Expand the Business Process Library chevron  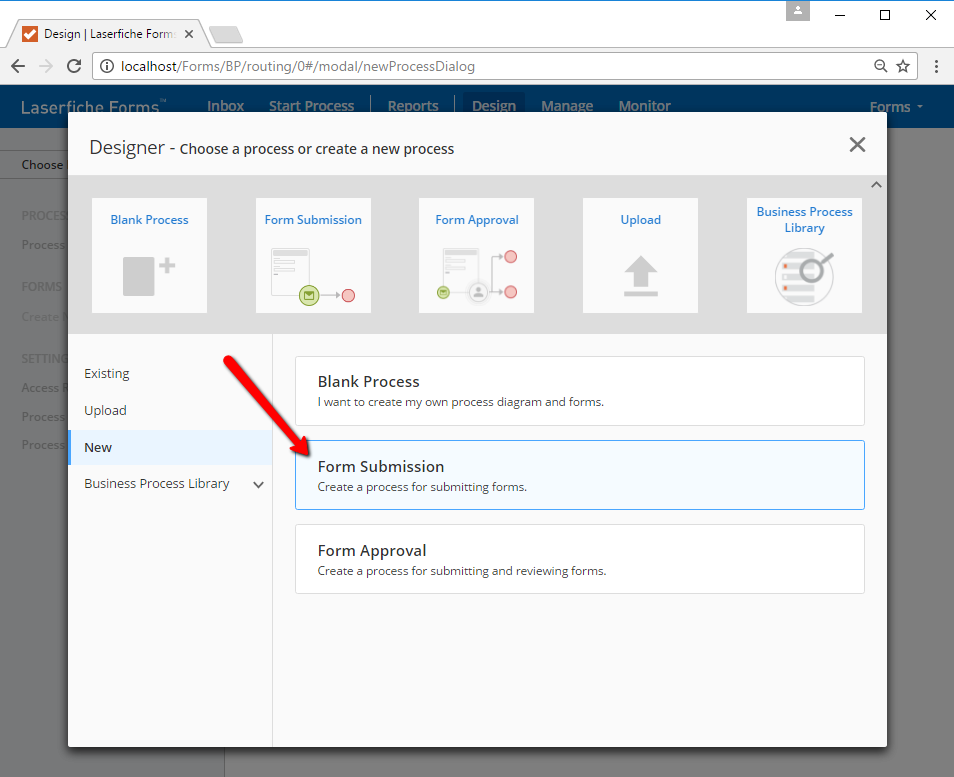coord(258,485)
